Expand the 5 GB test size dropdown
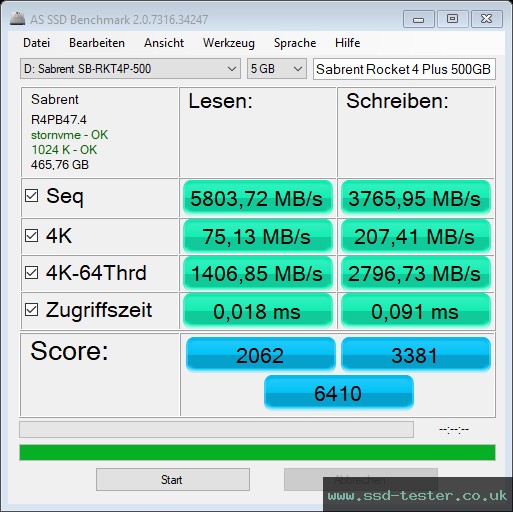 (277, 69)
